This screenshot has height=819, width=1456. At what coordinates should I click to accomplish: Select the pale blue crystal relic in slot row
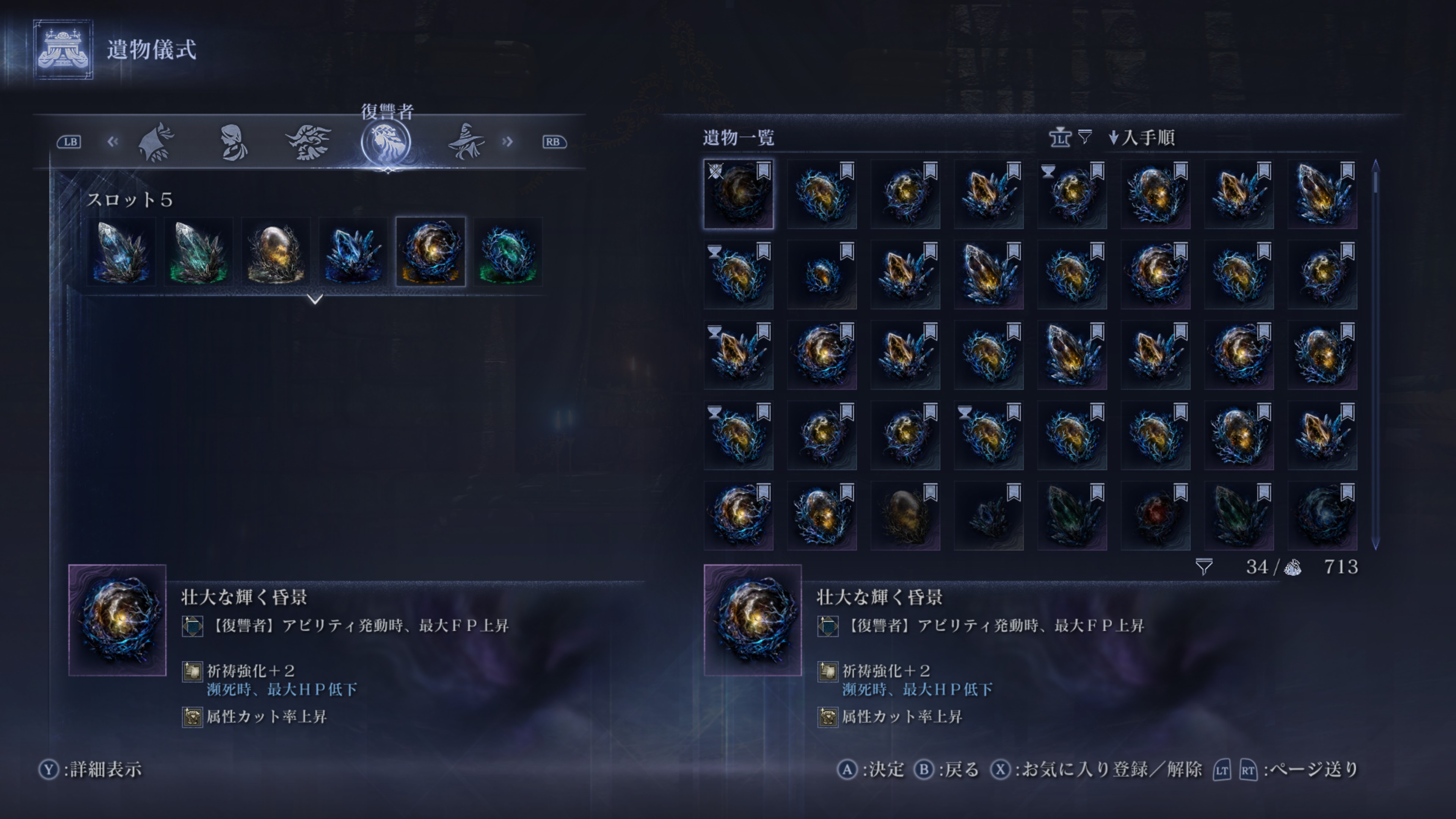[x=121, y=252]
